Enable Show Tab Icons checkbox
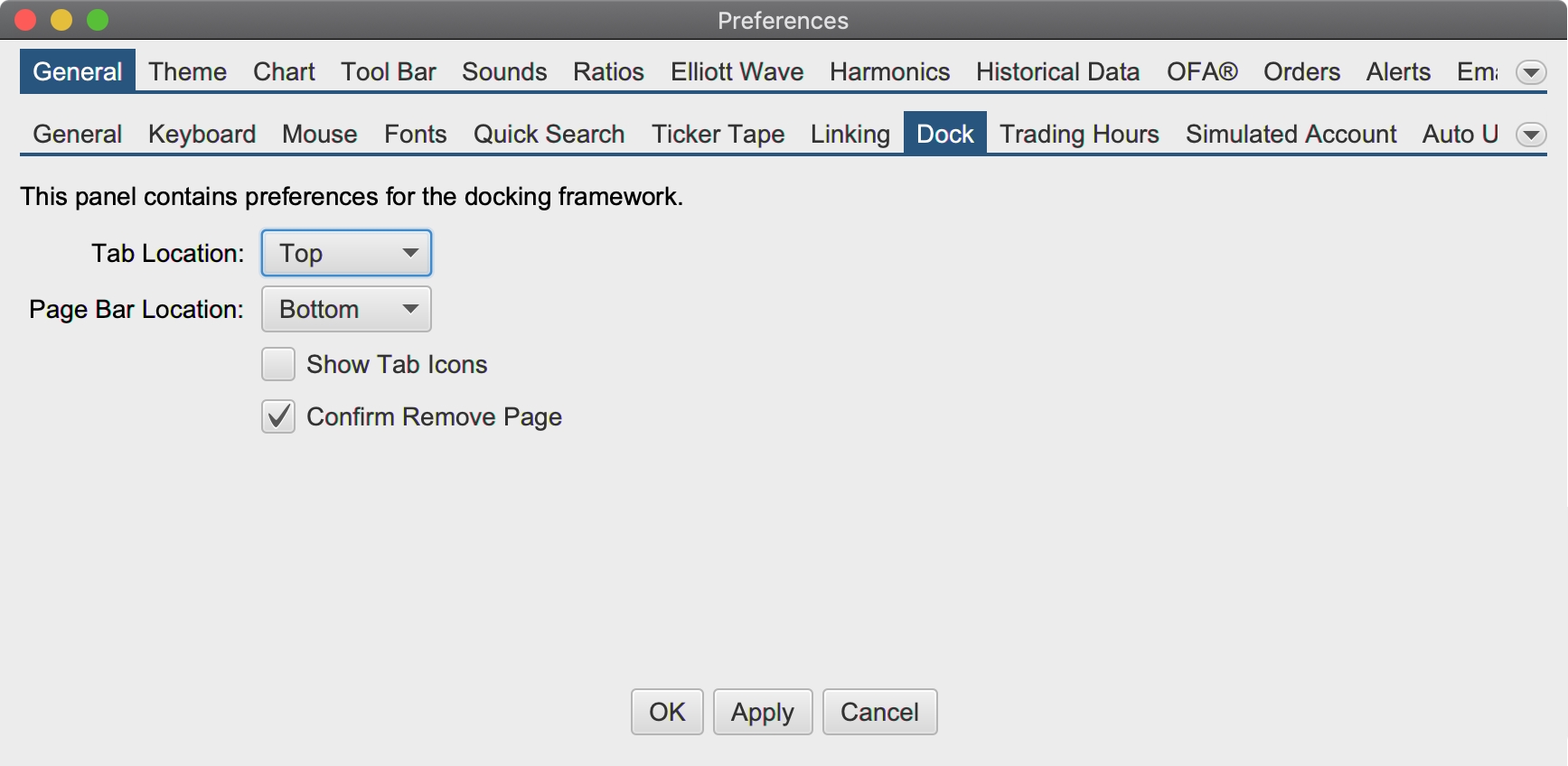Viewport: 1568px width, 766px height. pos(278,364)
